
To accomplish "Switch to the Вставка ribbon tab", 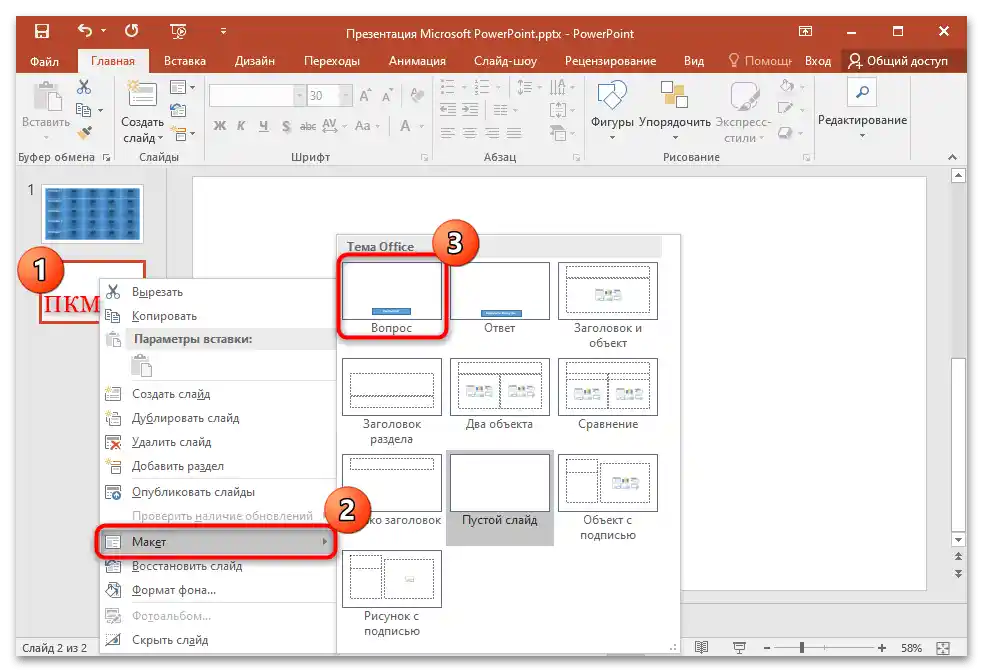I will pos(185,61).
